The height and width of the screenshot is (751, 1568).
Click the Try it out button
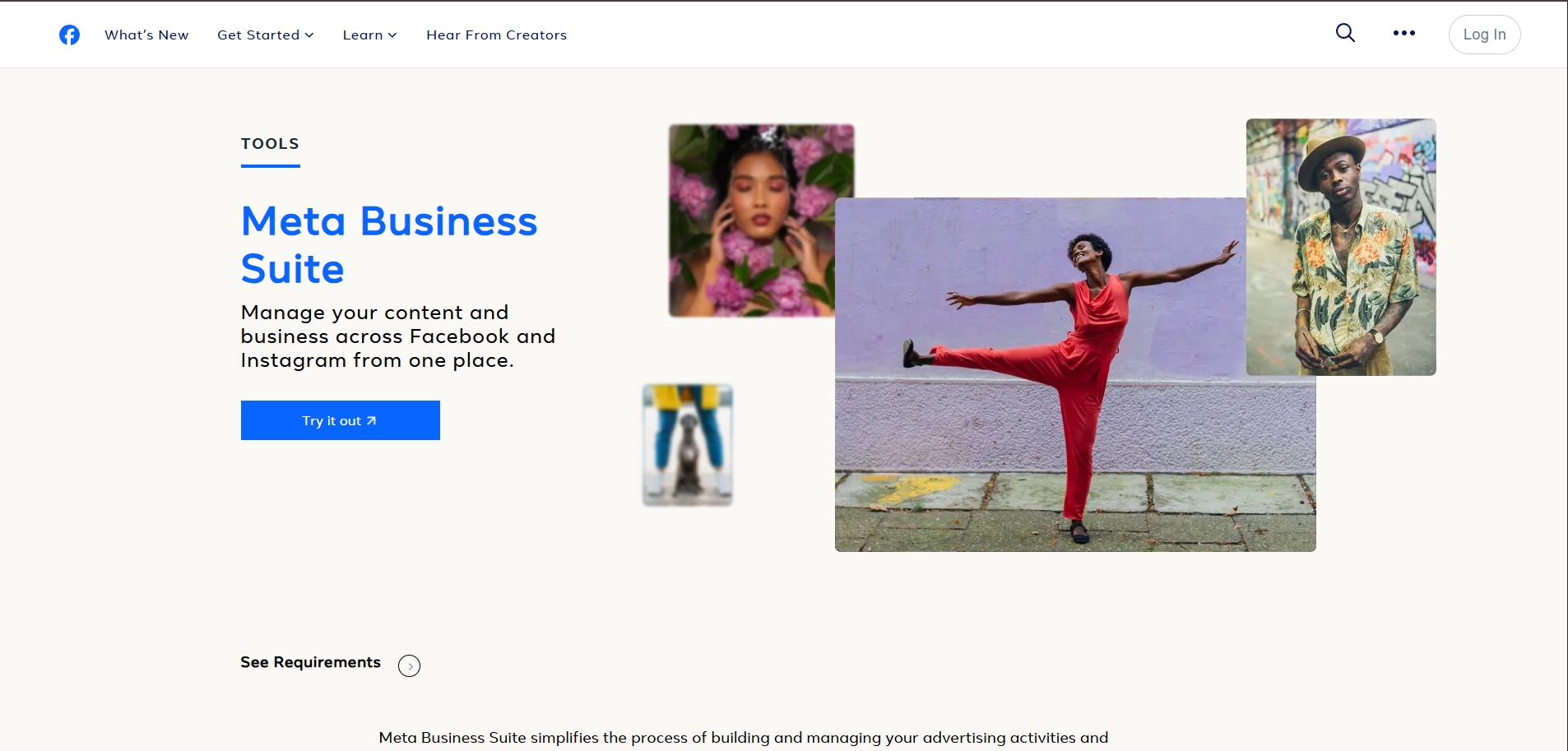coord(341,420)
